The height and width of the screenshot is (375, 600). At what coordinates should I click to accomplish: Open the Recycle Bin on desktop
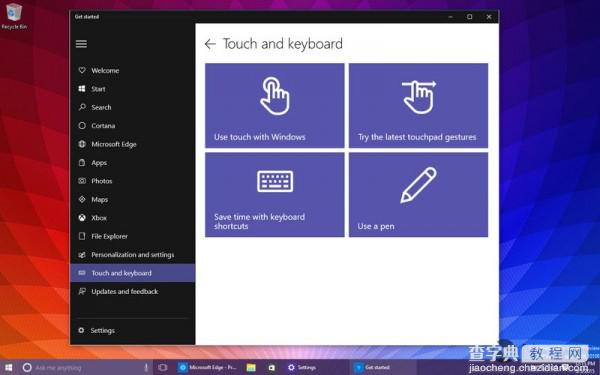[14, 16]
